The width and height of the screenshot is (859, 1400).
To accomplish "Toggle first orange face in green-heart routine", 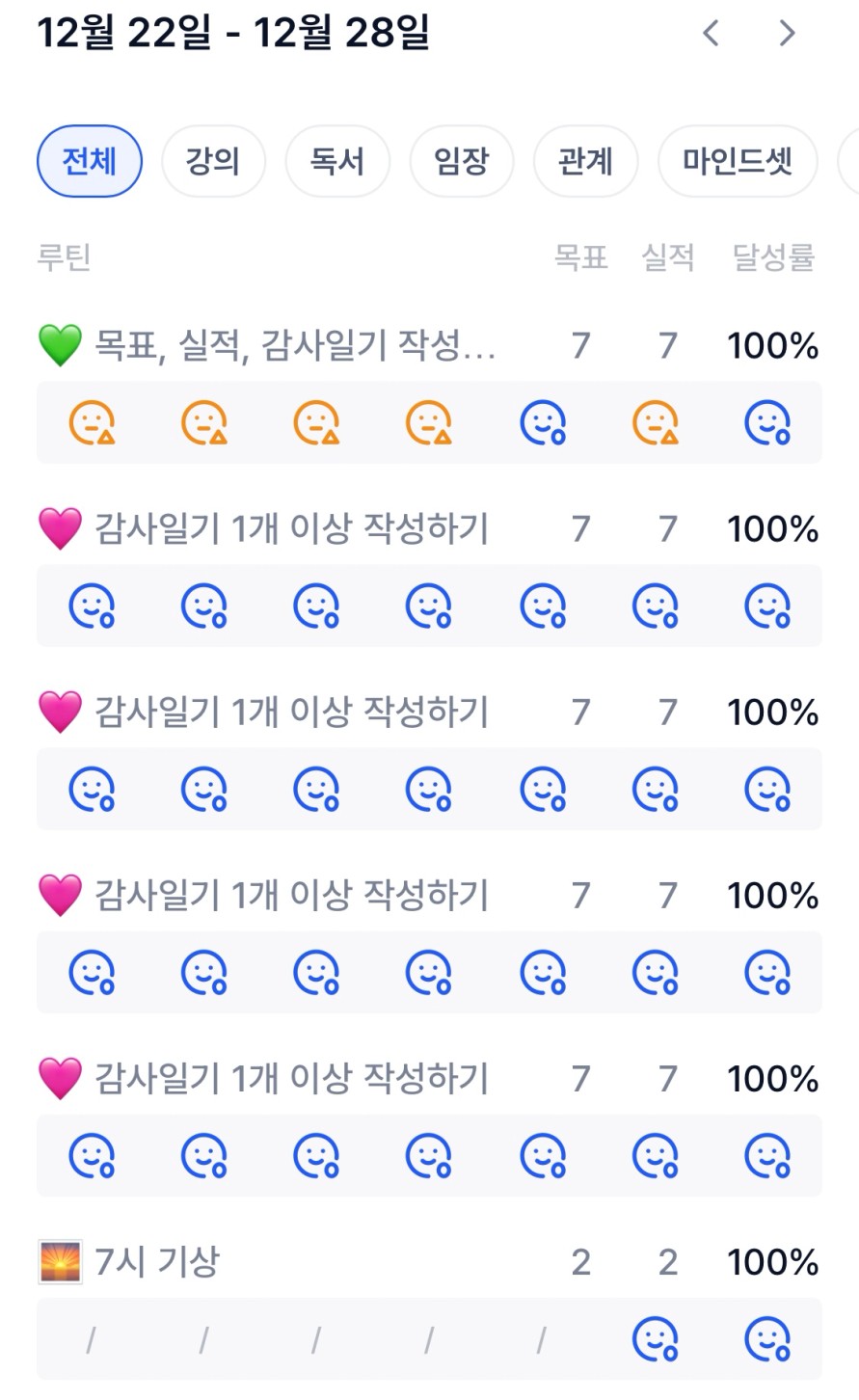I will point(93,422).
